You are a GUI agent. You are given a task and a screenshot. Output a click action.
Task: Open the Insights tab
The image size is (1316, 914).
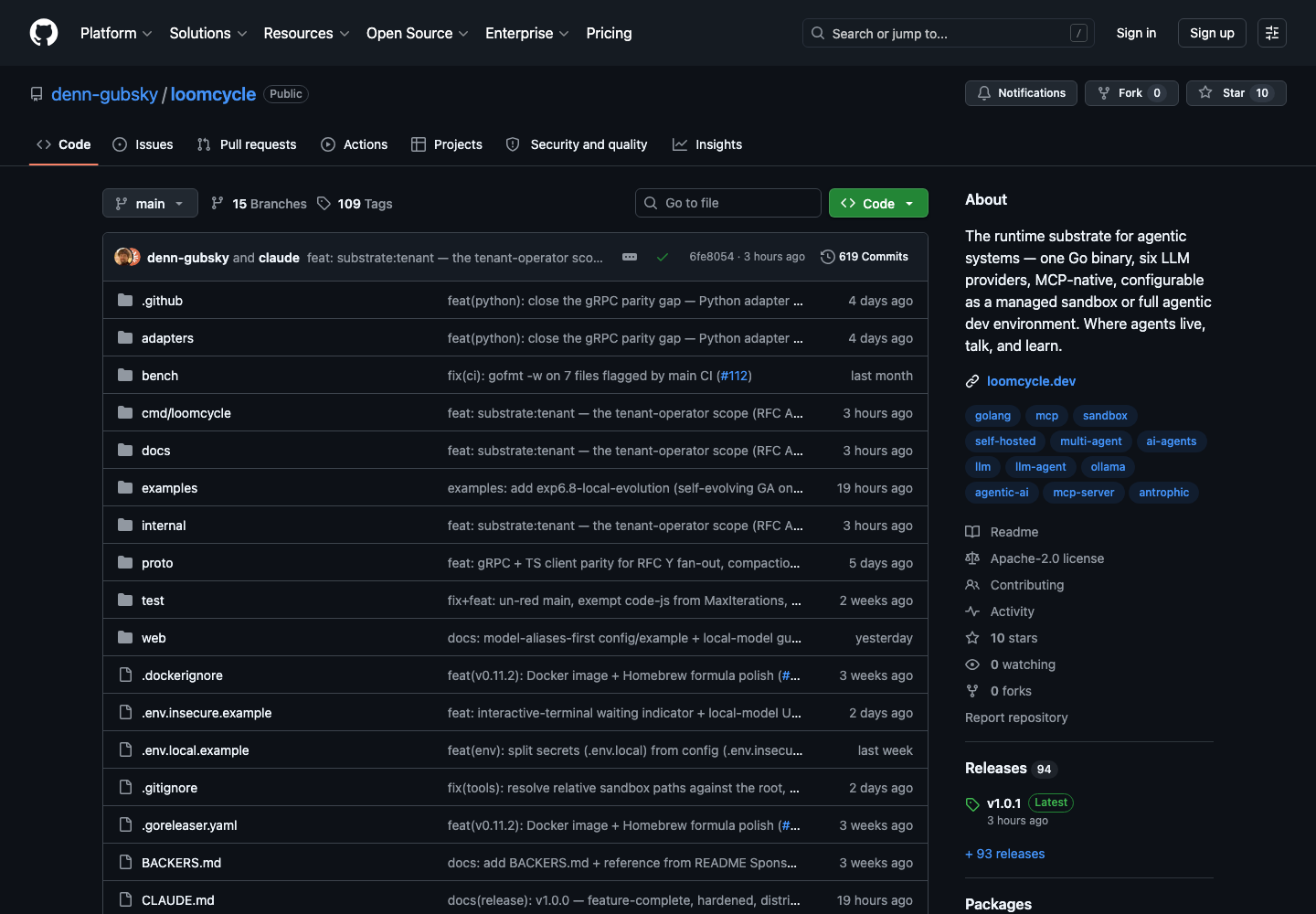[707, 144]
